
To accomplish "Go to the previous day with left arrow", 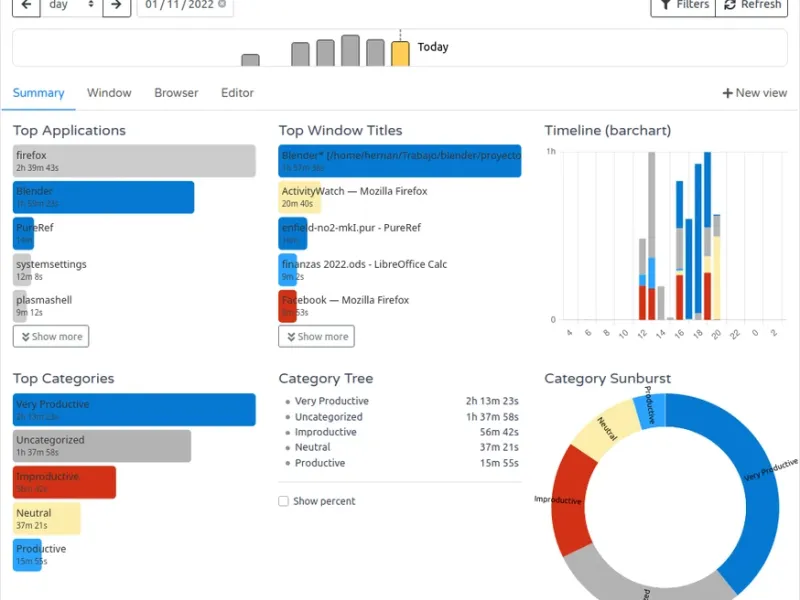I will point(26,6).
